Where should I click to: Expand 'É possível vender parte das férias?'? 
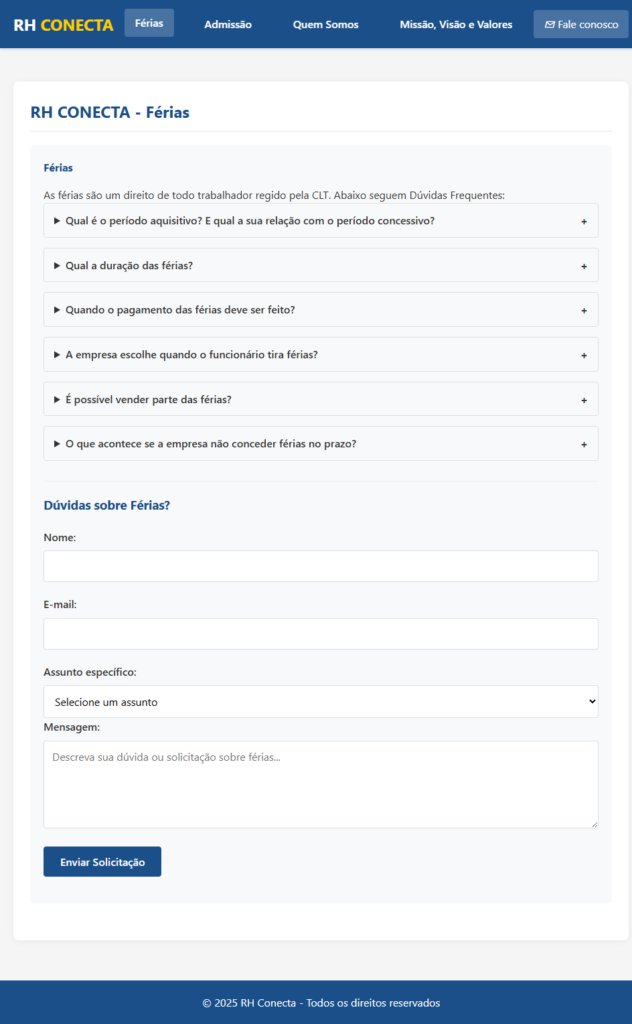(x=148, y=400)
